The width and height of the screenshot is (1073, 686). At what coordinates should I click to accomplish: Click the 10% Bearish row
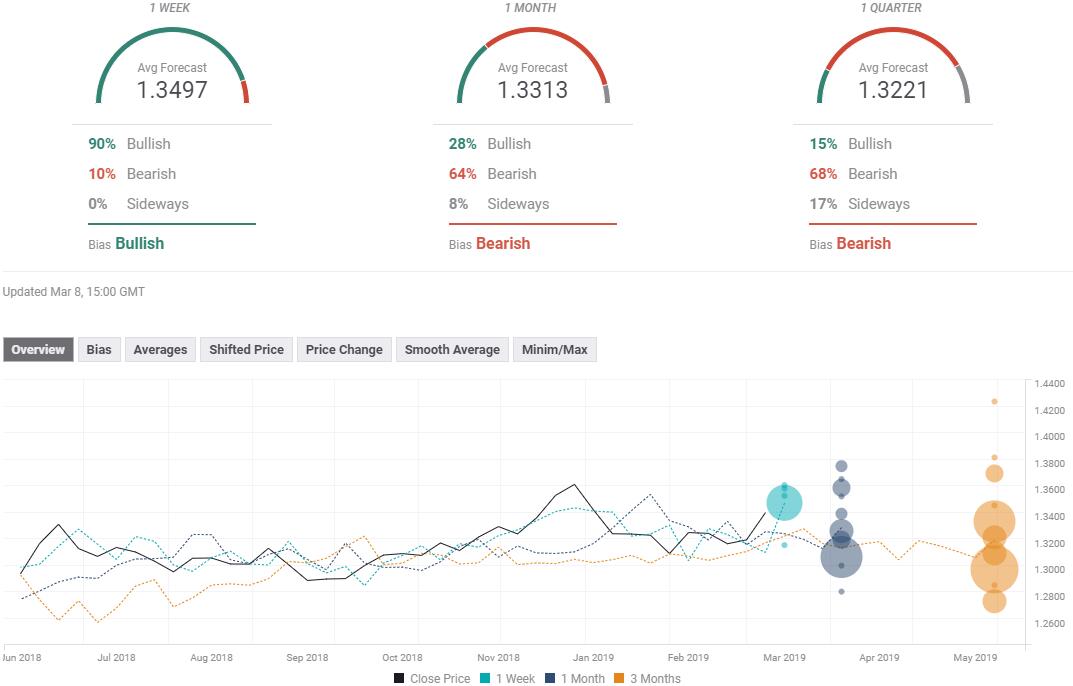[x=132, y=174]
